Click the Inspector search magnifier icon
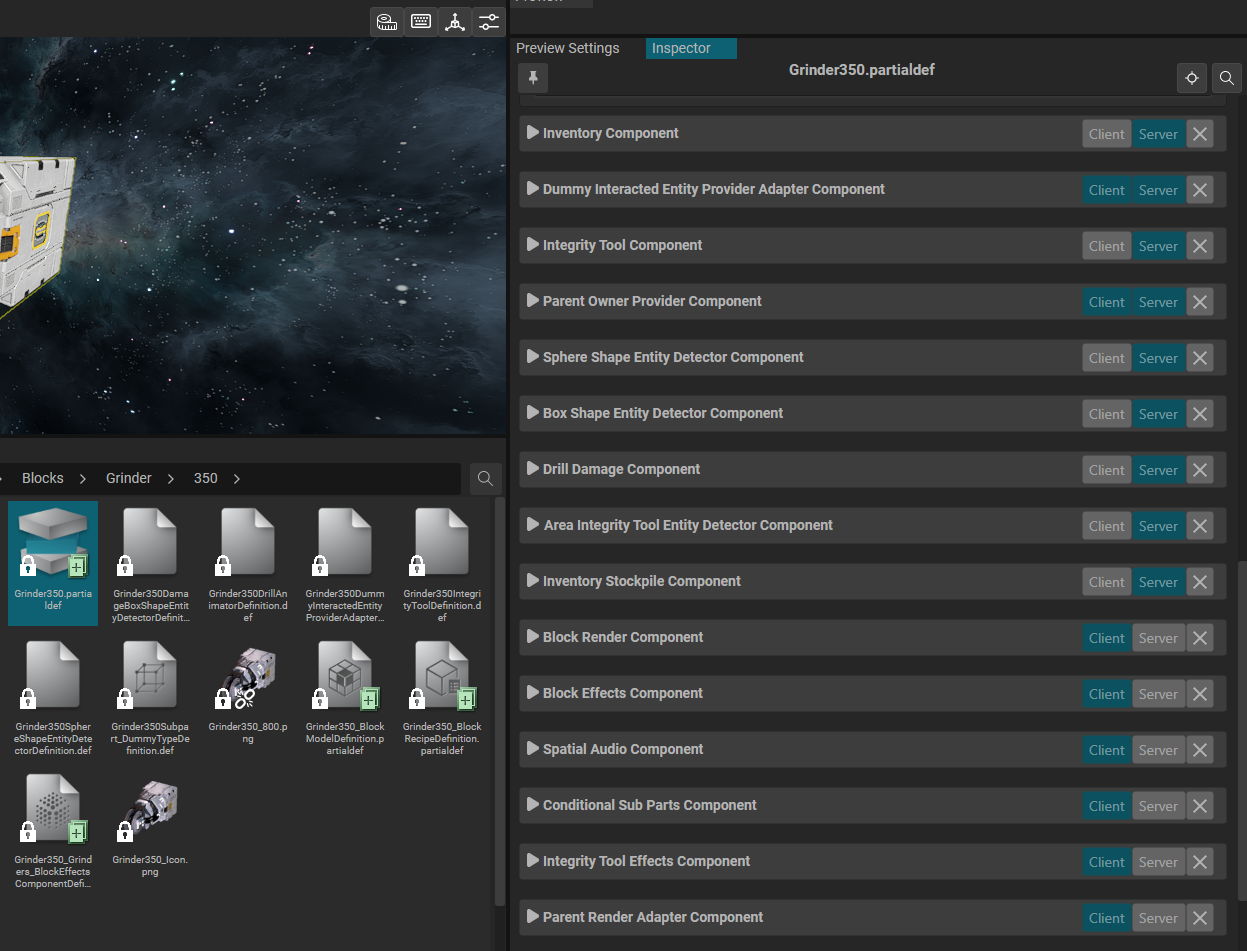The height and width of the screenshot is (951, 1247). click(1226, 78)
